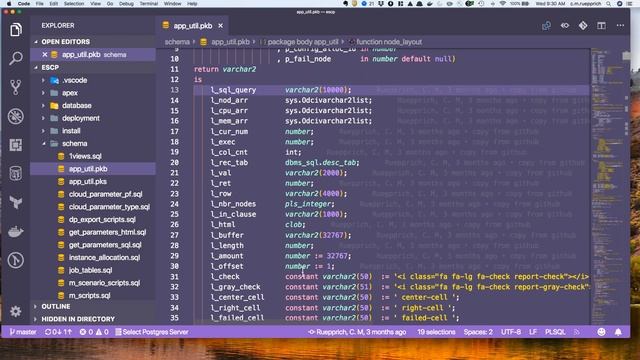Change indentation via Spaces: 2

click(x=478, y=332)
